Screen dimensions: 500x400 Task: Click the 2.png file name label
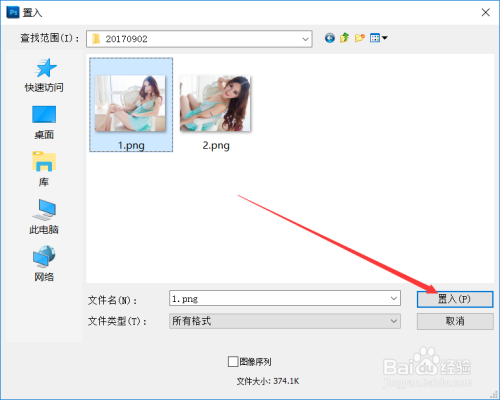216,146
